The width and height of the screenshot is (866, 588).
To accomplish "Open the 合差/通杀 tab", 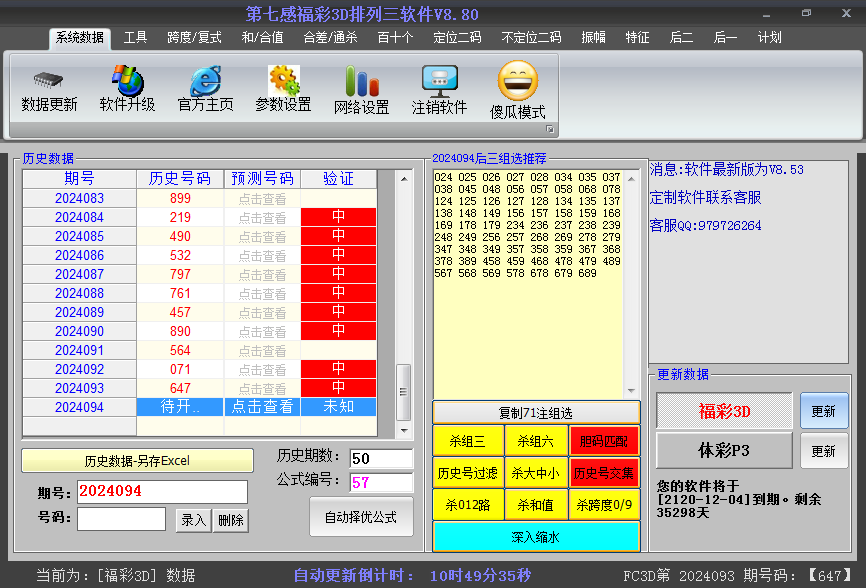I will coord(330,38).
